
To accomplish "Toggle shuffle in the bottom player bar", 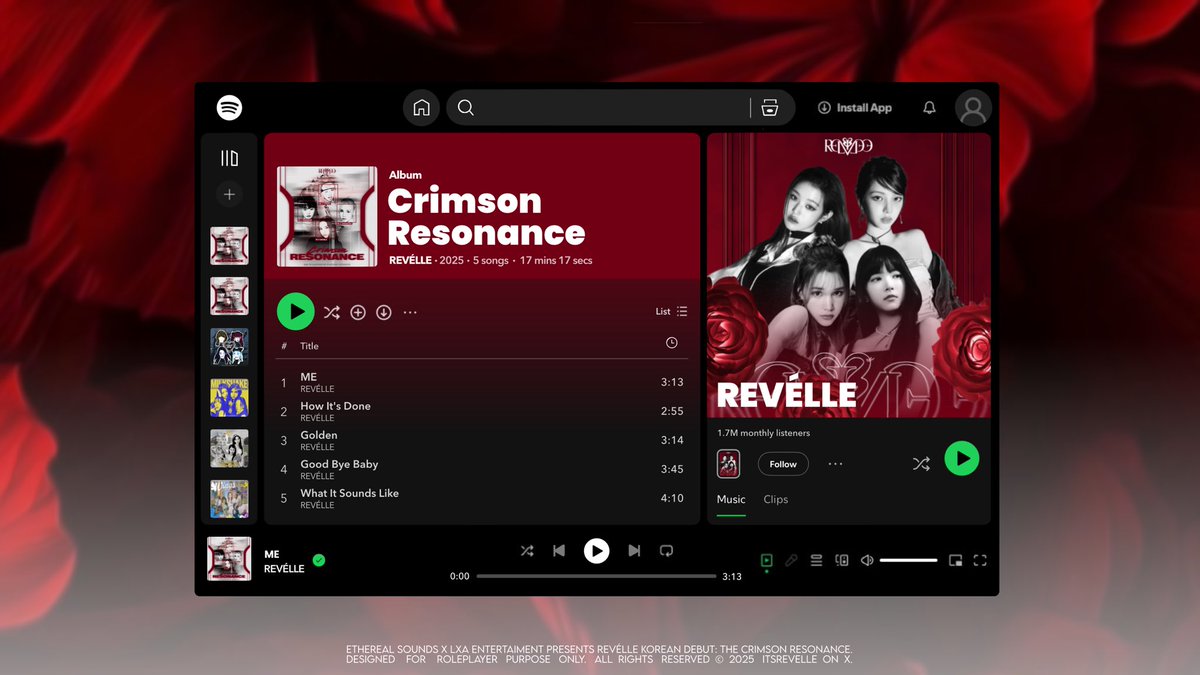I will point(527,551).
